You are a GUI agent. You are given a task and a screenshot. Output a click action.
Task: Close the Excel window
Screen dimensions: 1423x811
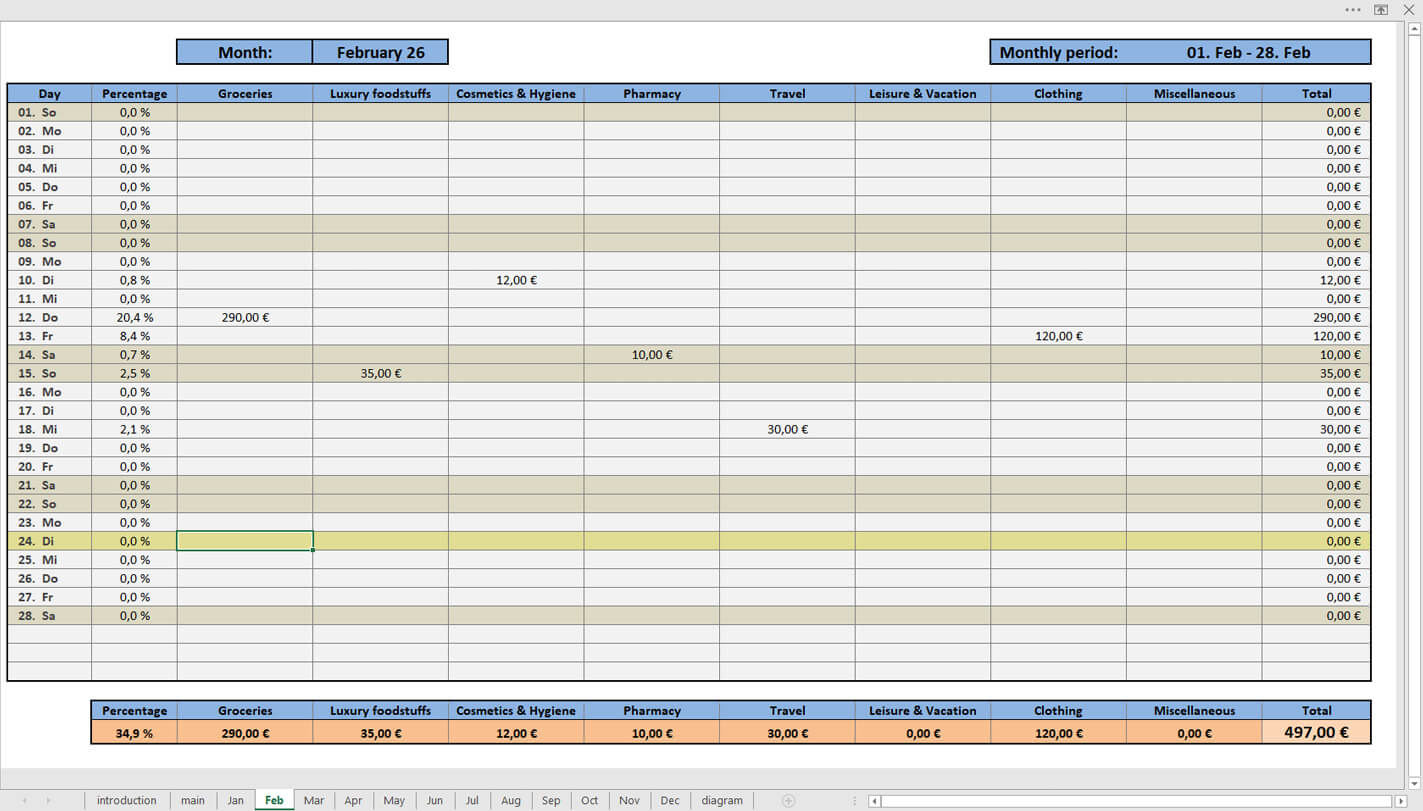click(1409, 10)
